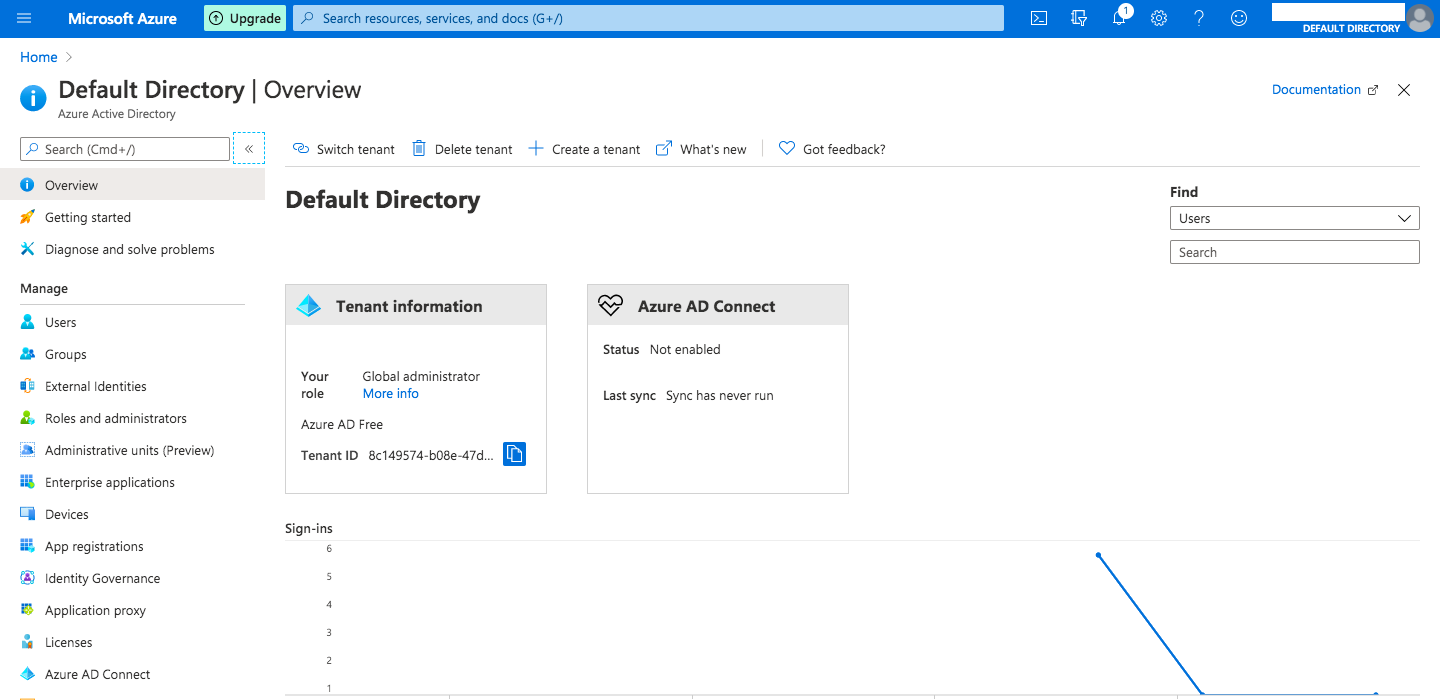Click Switch tenant in the toolbar
Image resolution: width=1440 pixels, height=700 pixels.
(343, 149)
